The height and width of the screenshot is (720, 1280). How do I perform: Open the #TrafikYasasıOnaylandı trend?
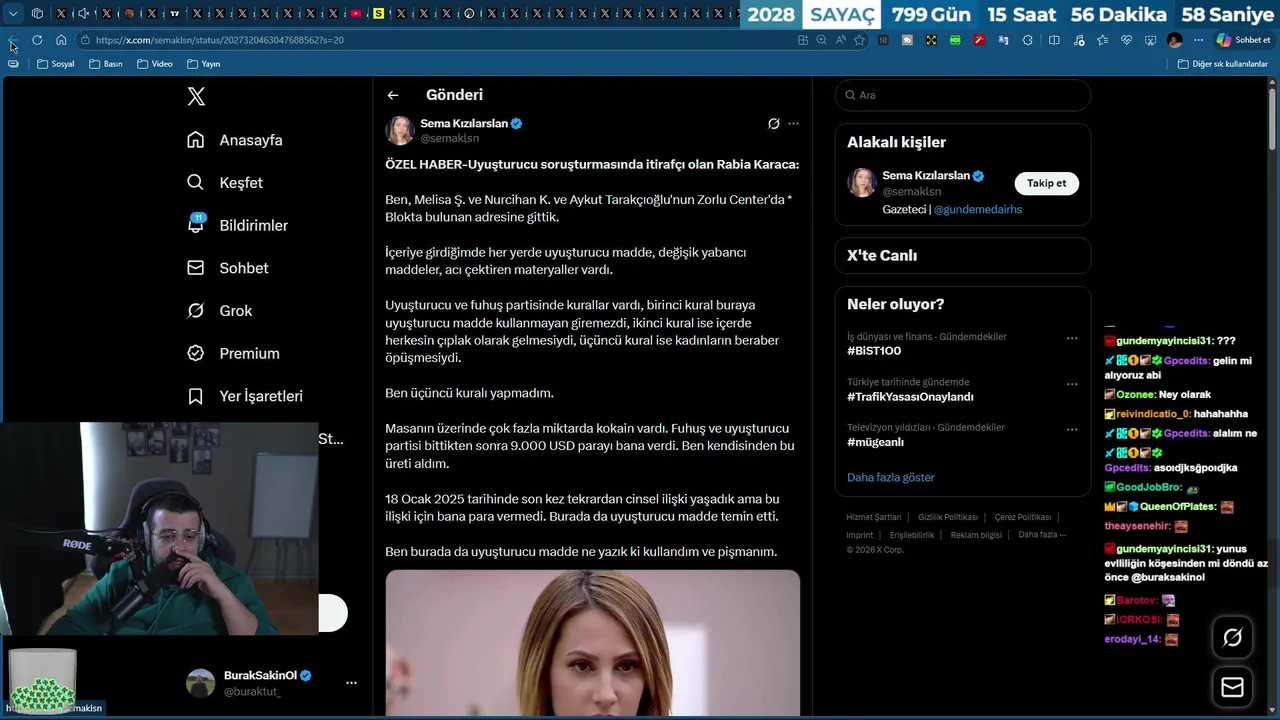(x=910, y=397)
